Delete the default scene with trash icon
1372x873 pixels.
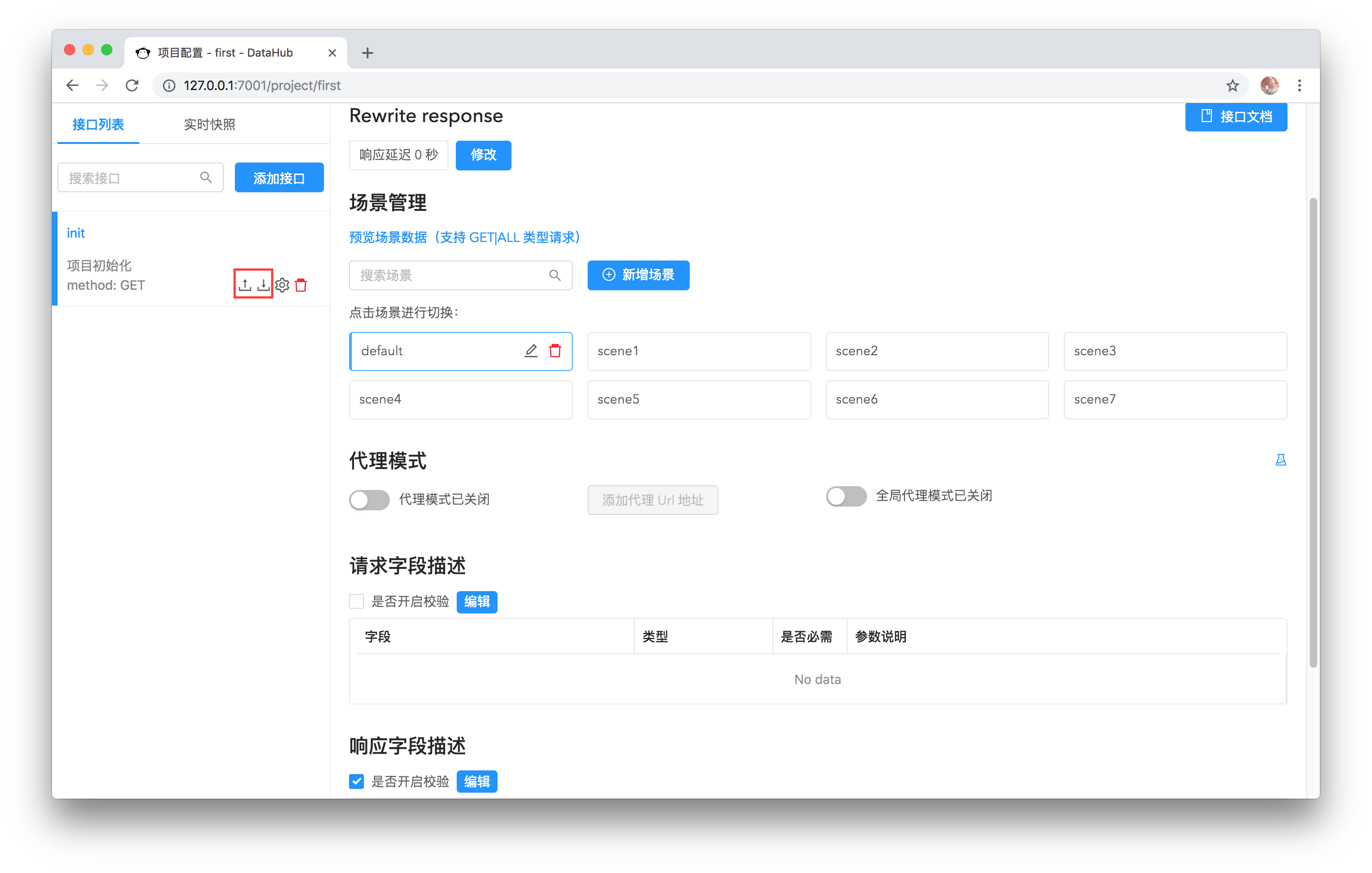click(555, 351)
